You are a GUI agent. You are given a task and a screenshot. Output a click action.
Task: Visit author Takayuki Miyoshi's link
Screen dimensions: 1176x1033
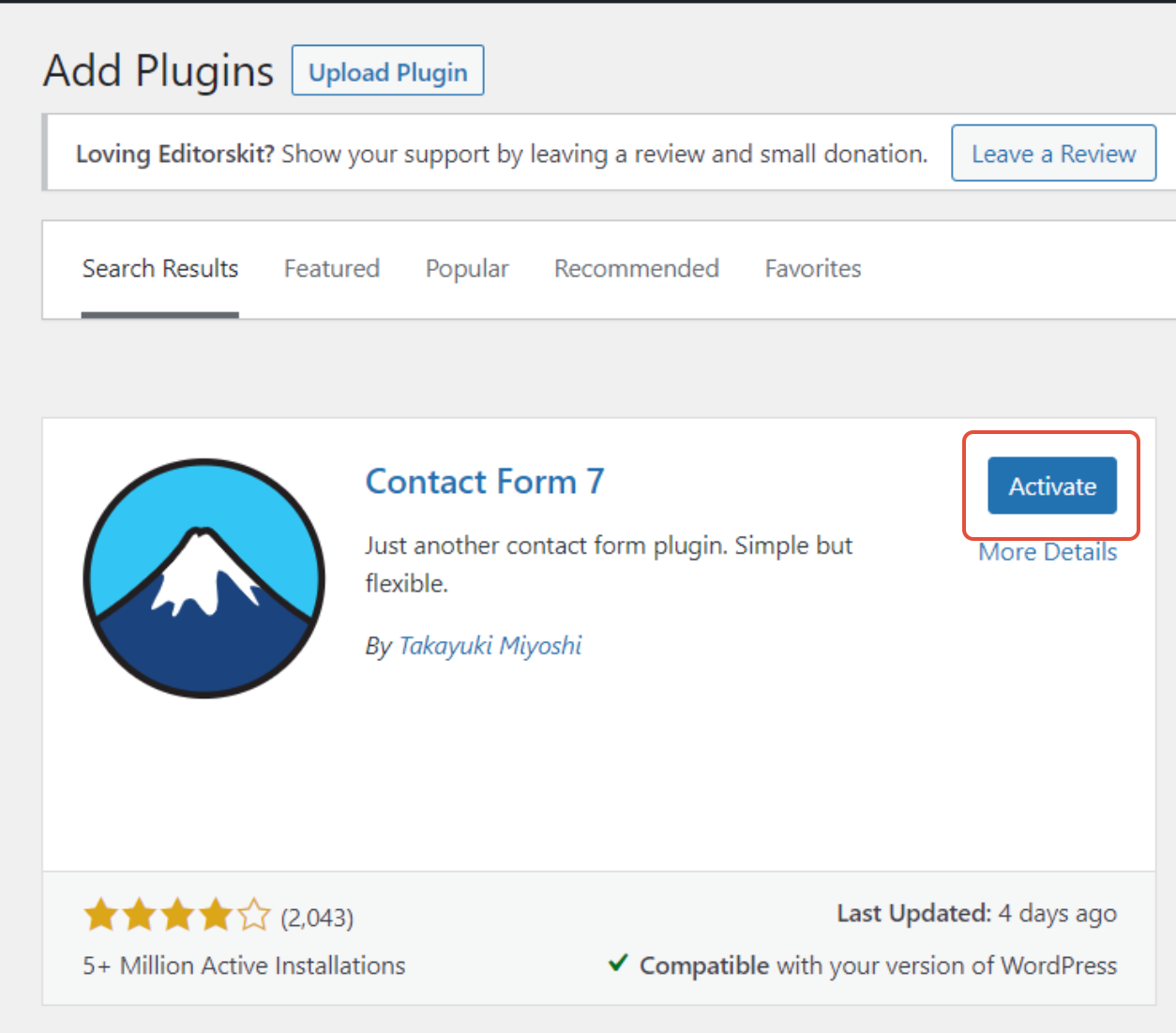point(490,646)
